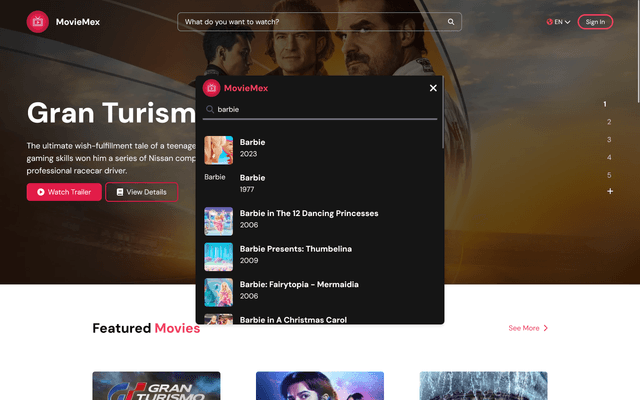Click the play icon in Watch Trailer
The width and height of the screenshot is (640, 400).
tap(41, 192)
